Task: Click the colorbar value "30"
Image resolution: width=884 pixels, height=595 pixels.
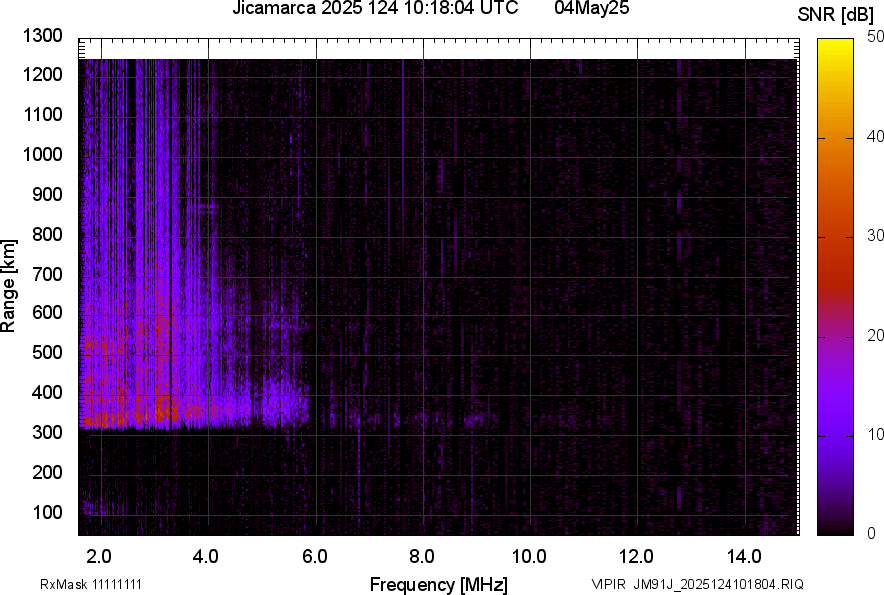Action: click(876, 235)
